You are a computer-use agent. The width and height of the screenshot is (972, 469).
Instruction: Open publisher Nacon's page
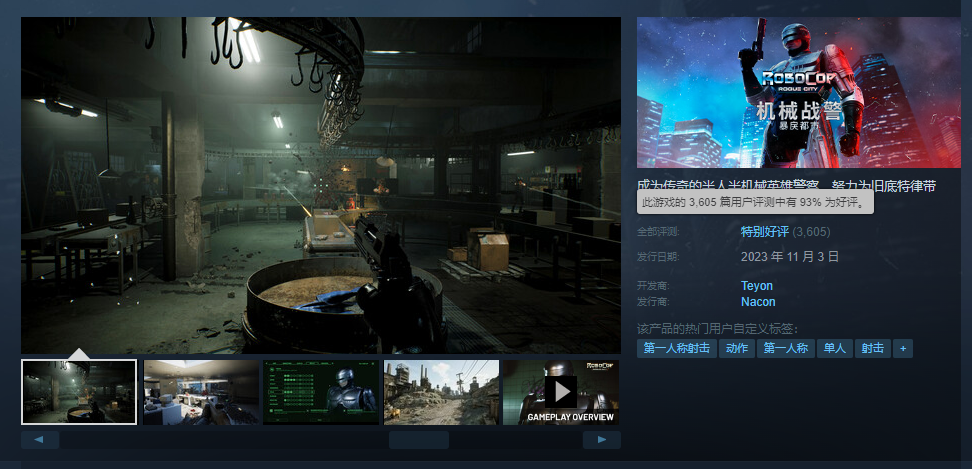(758, 302)
